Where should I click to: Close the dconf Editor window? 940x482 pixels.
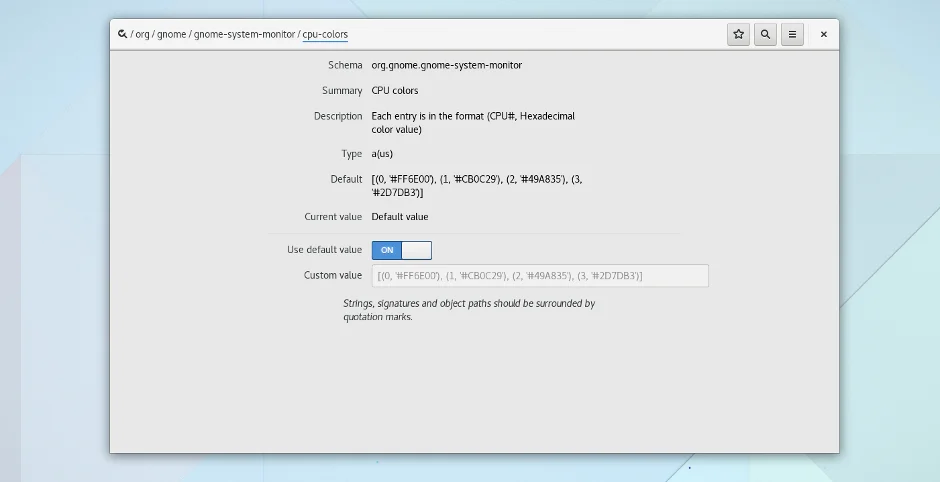pos(824,34)
